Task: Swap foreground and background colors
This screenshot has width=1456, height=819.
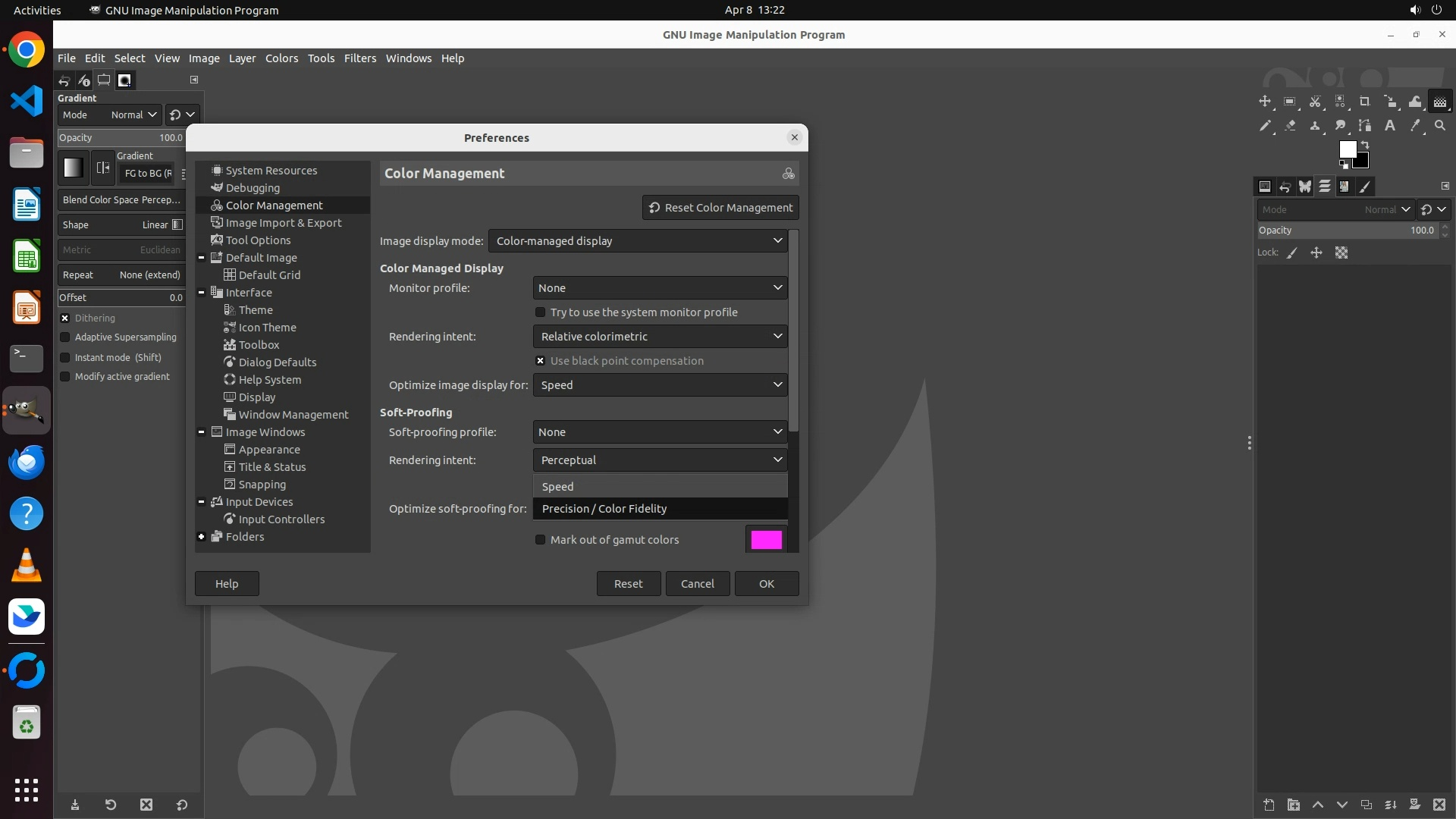Action: click(x=1365, y=144)
